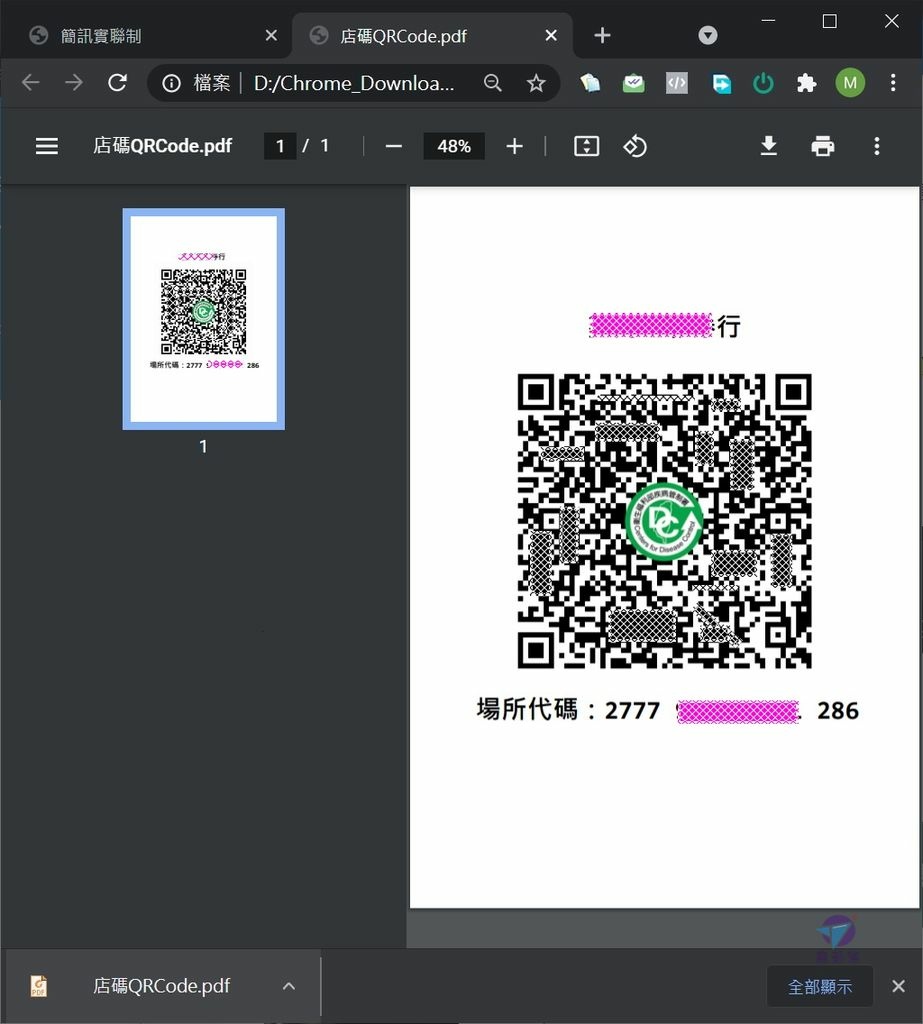
Task: Click the 48% zoom level field
Action: [454, 146]
